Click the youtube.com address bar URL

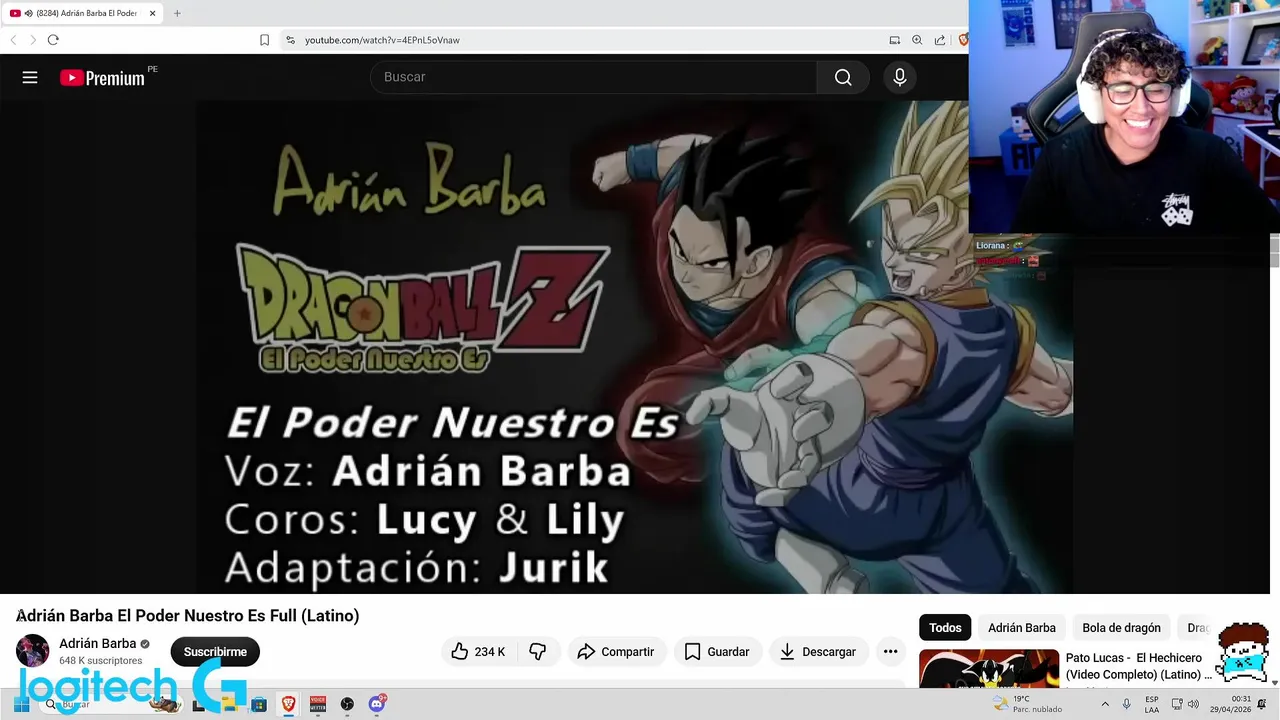(382, 40)
